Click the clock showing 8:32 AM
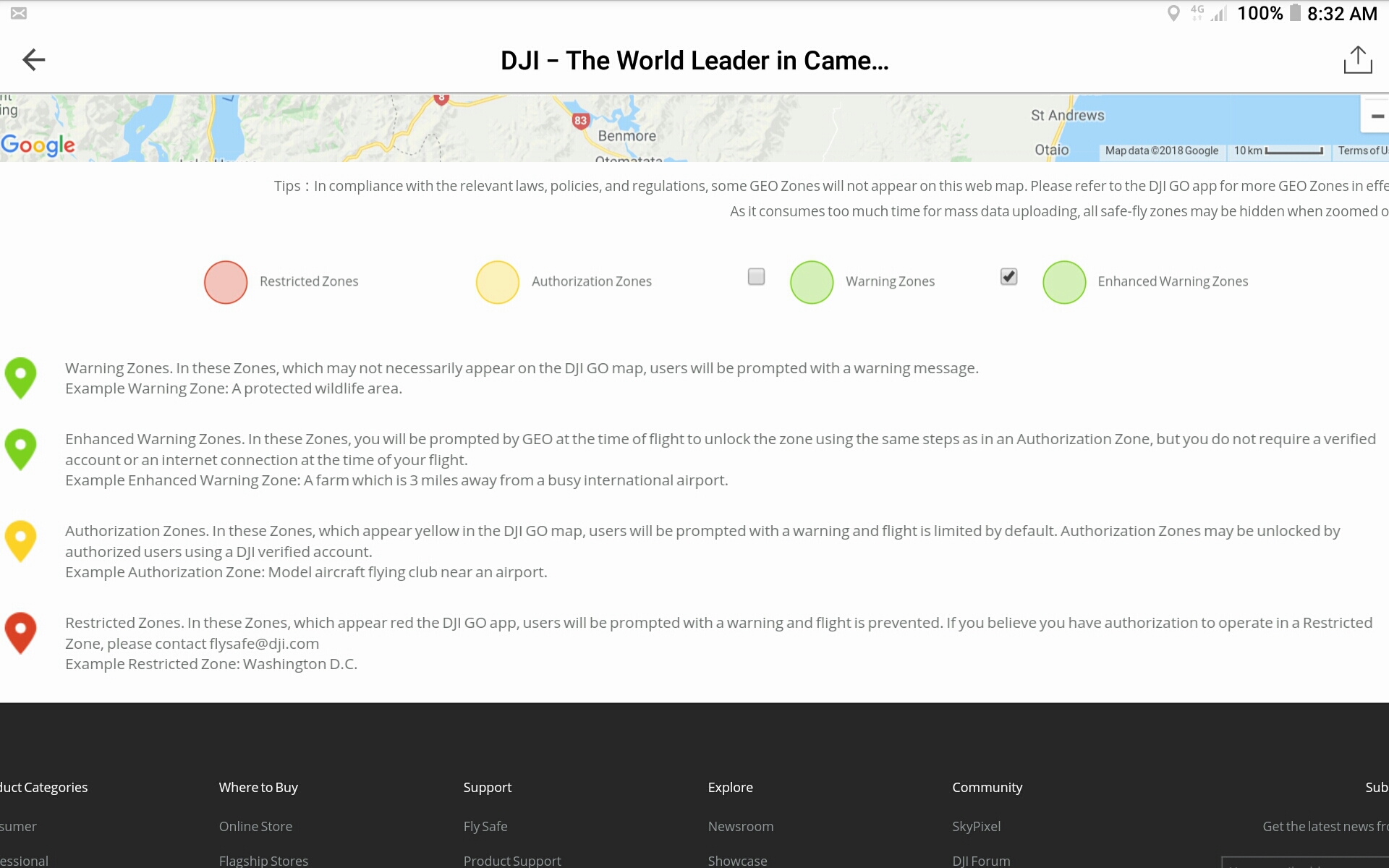Image resolution: width=1389 pixels, height=868 pixels. [x=1342, y=14]
